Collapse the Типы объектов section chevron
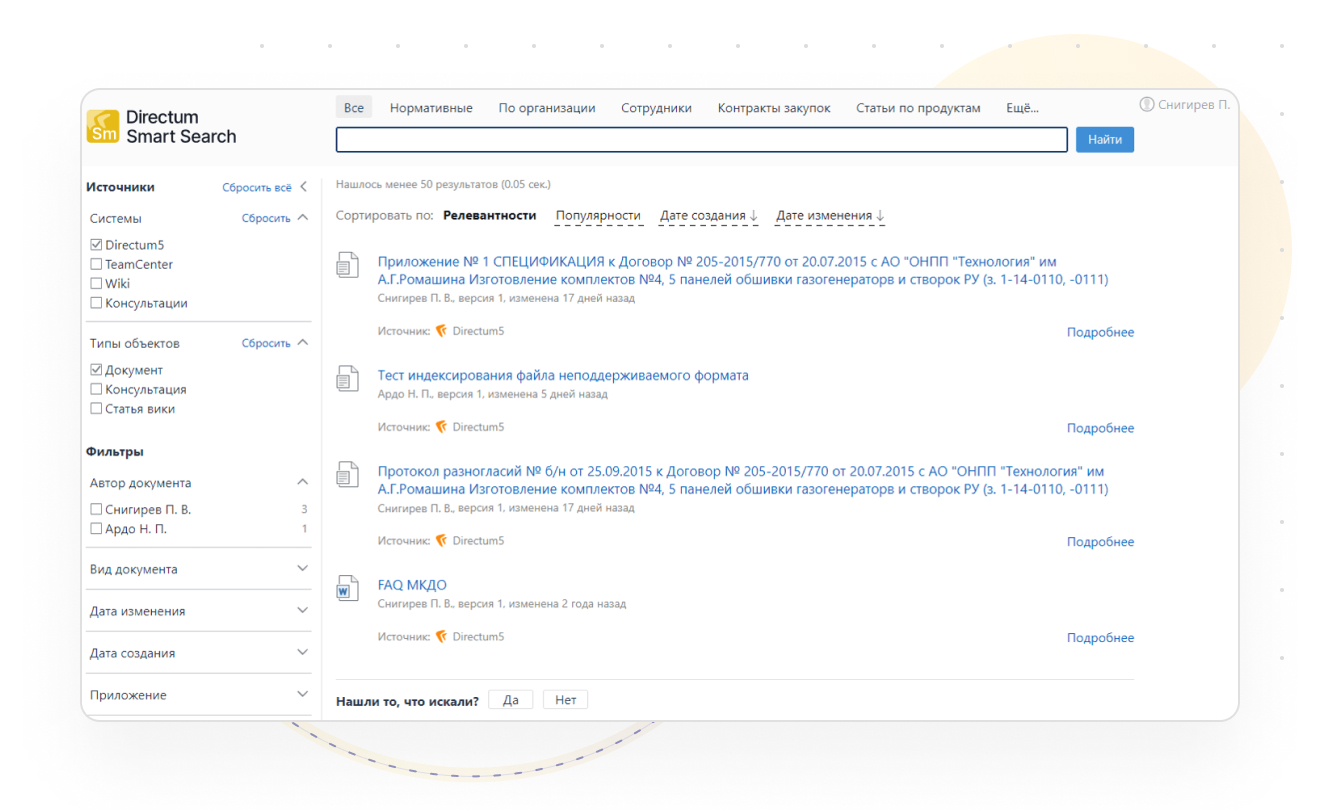The height and width of the screenshot is (810, 1320). click(303, 343)
